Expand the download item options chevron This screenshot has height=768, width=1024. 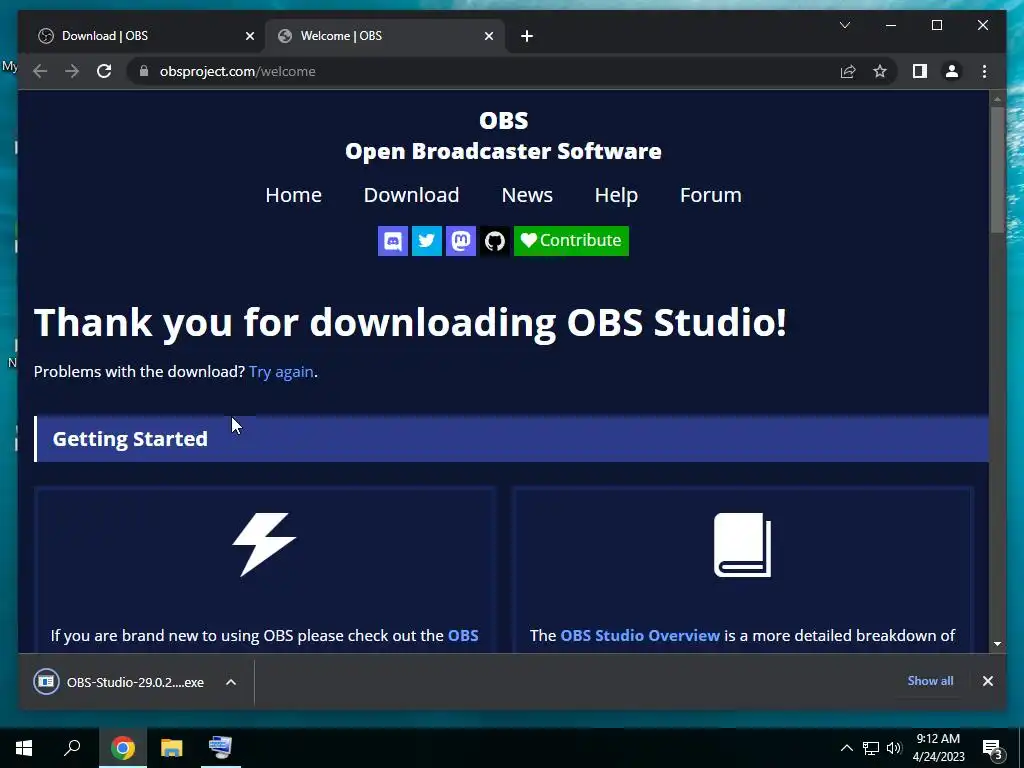click(231, 682)
